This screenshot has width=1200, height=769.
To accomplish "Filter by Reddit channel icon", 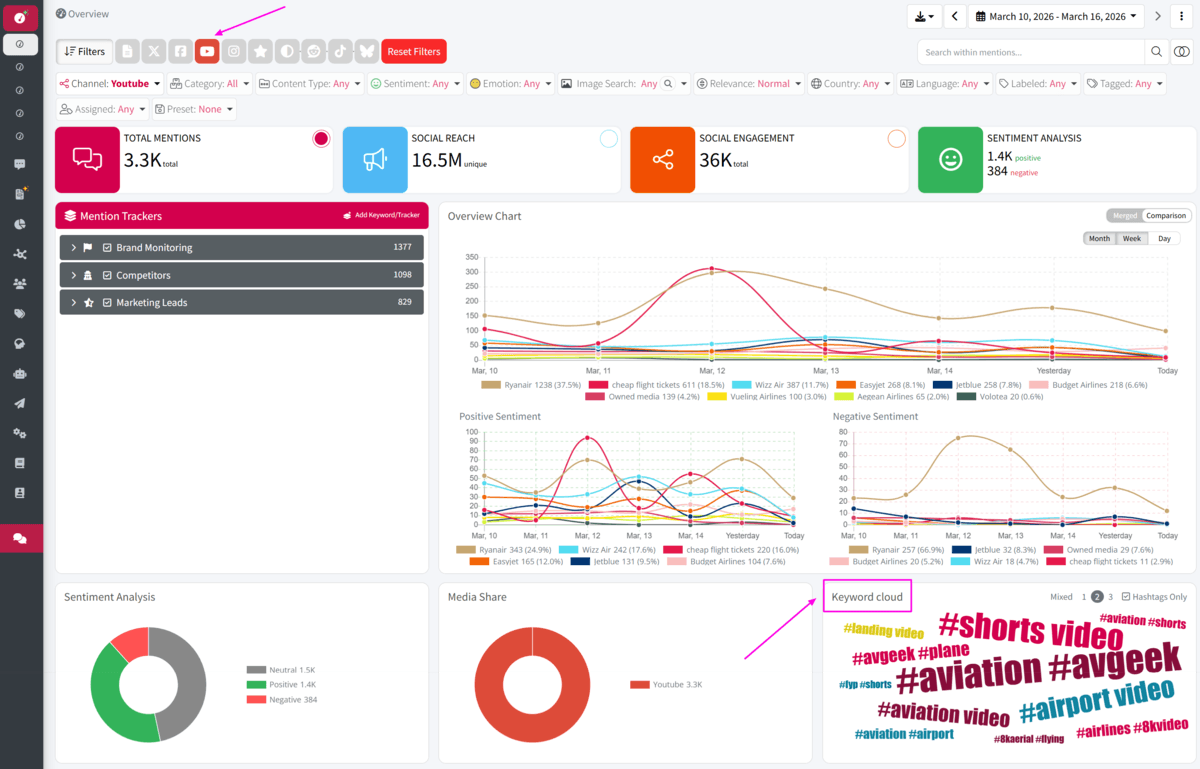I will point(314,51).
